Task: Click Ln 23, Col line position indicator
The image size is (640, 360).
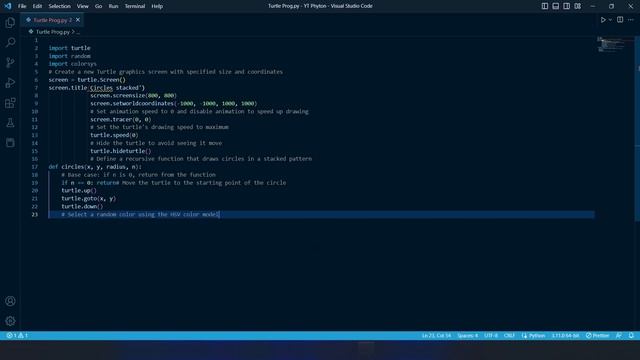Action: [436, 336]
